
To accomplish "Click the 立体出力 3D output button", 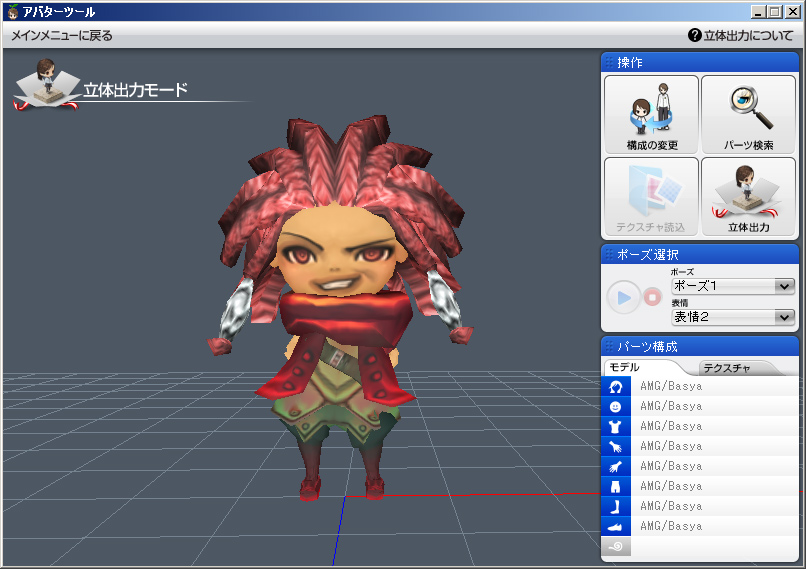I will pos(748,197).
